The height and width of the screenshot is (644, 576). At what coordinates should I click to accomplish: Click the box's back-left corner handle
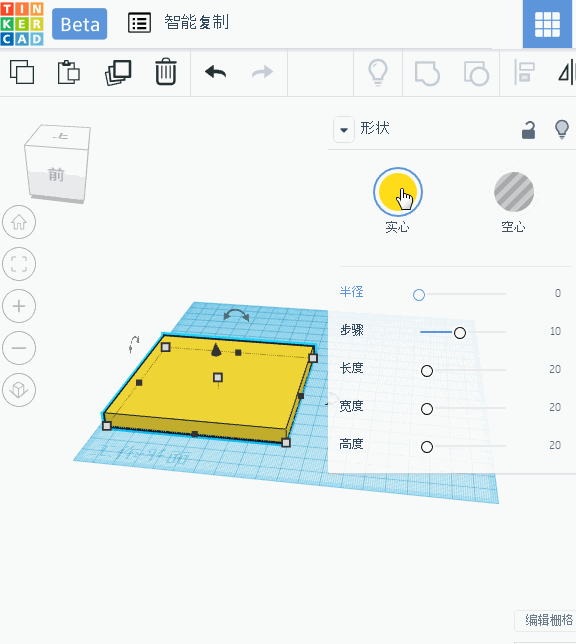(165, 347)
